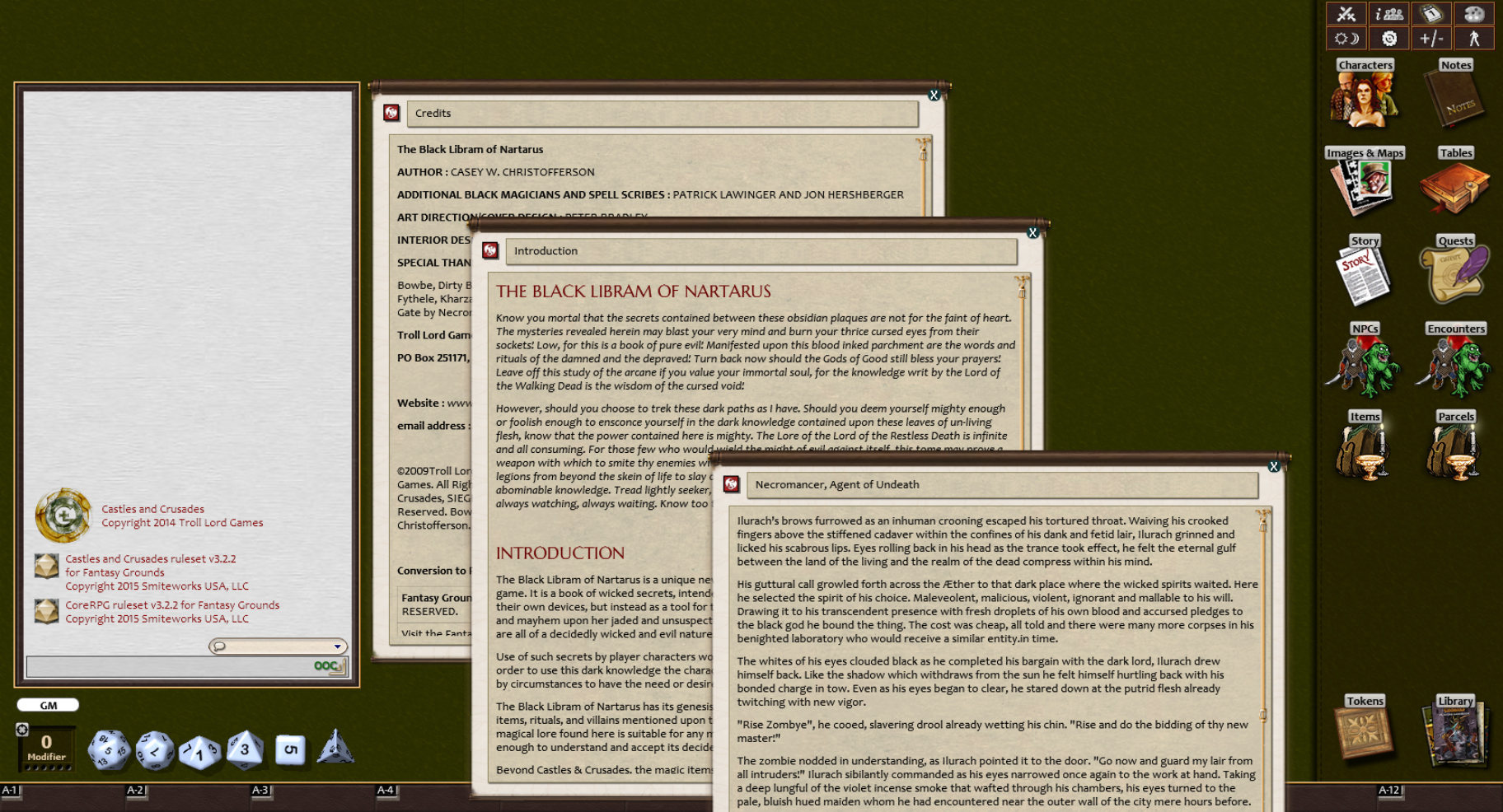Toggle the effects figure tool
The height and width of the screenshot is (812, 1503).
[x=1475, y=37]
